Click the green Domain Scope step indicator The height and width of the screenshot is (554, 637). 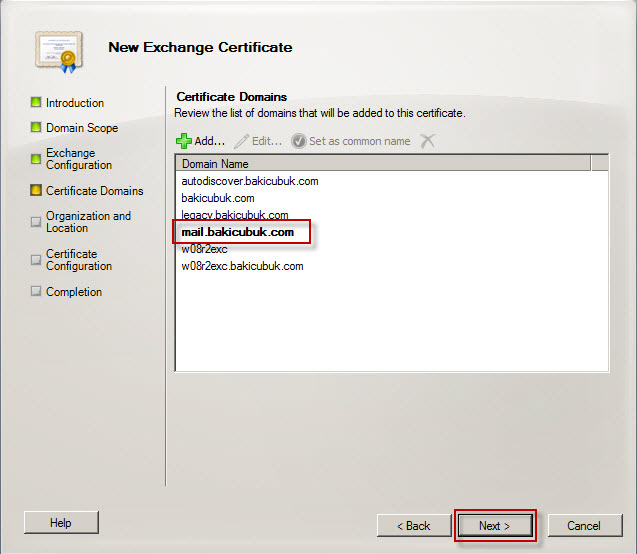click(x=36, y=127)
